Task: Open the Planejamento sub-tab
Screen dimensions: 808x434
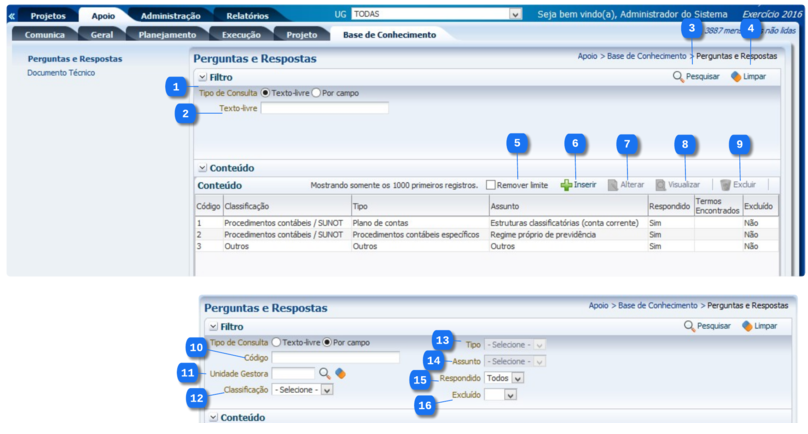Action: pos(167,34)
